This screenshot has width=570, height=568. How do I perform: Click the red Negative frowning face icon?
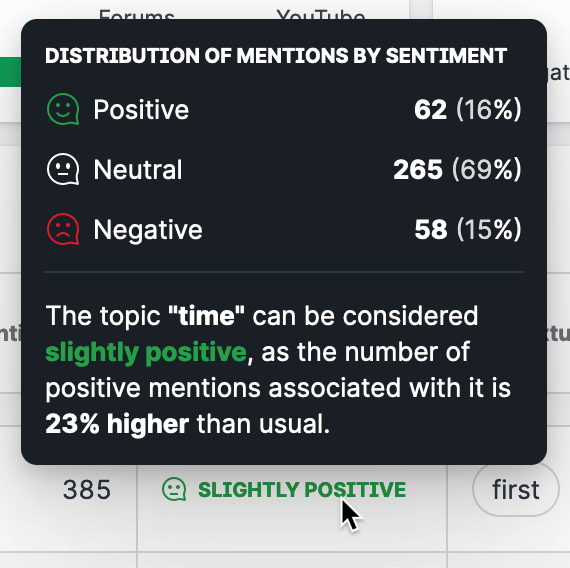click(x=63, y=229)
